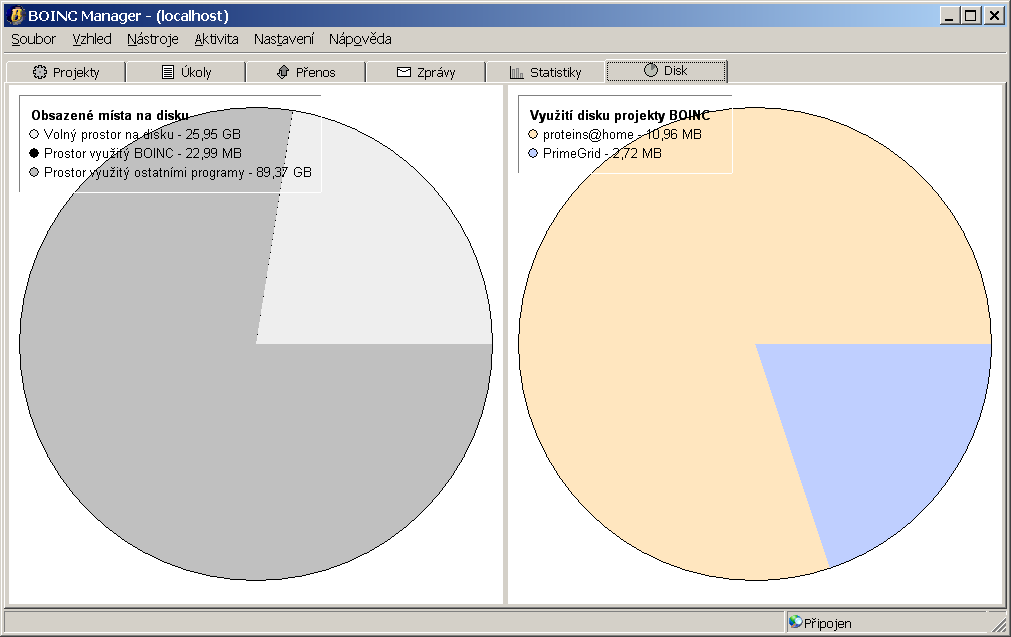The image size is (1011, 637).
Task: Click the Připojen connection status icon
Action: [x=796, y=622]
